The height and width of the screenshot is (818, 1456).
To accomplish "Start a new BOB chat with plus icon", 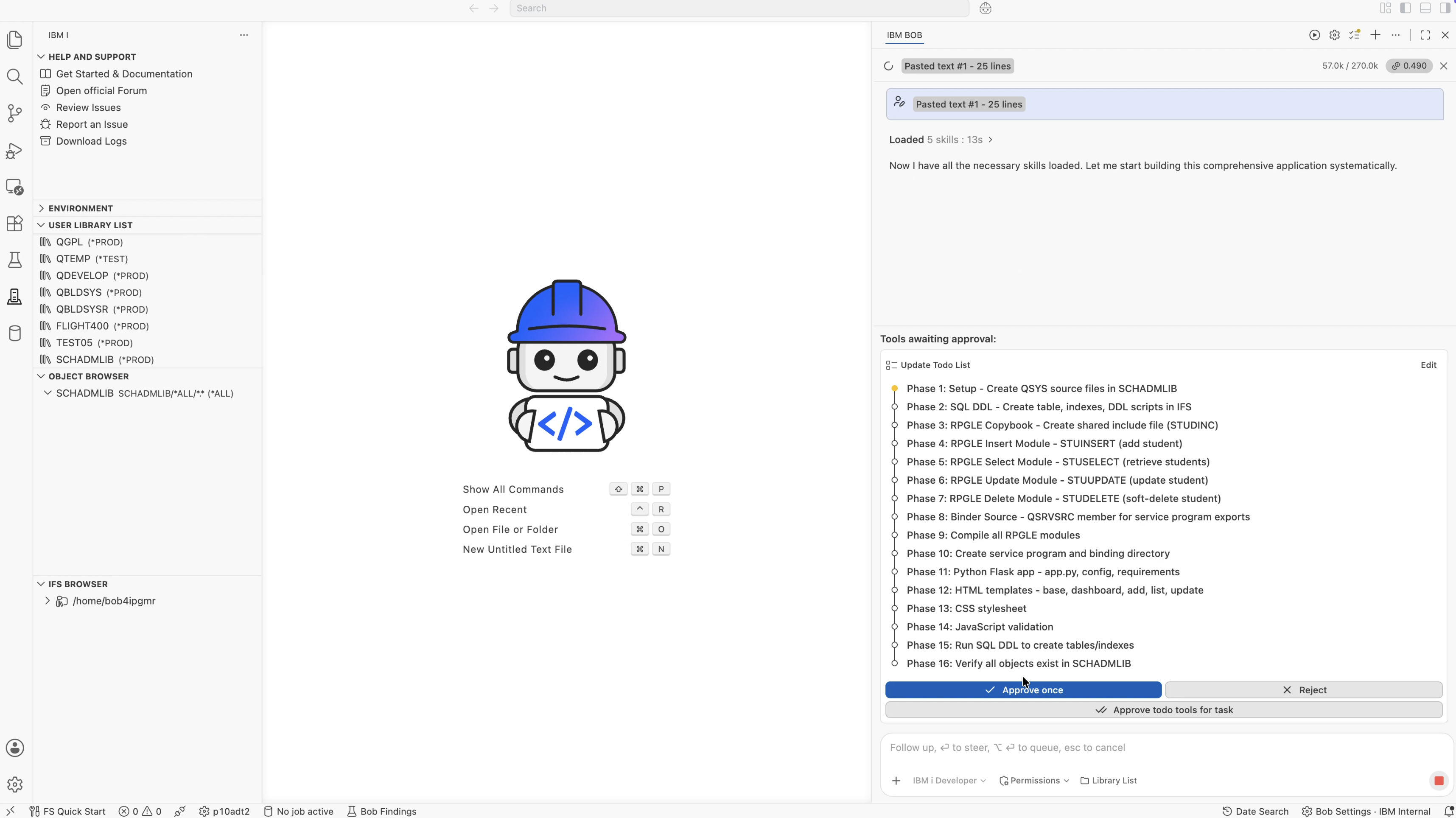I will coord(1375,35).
